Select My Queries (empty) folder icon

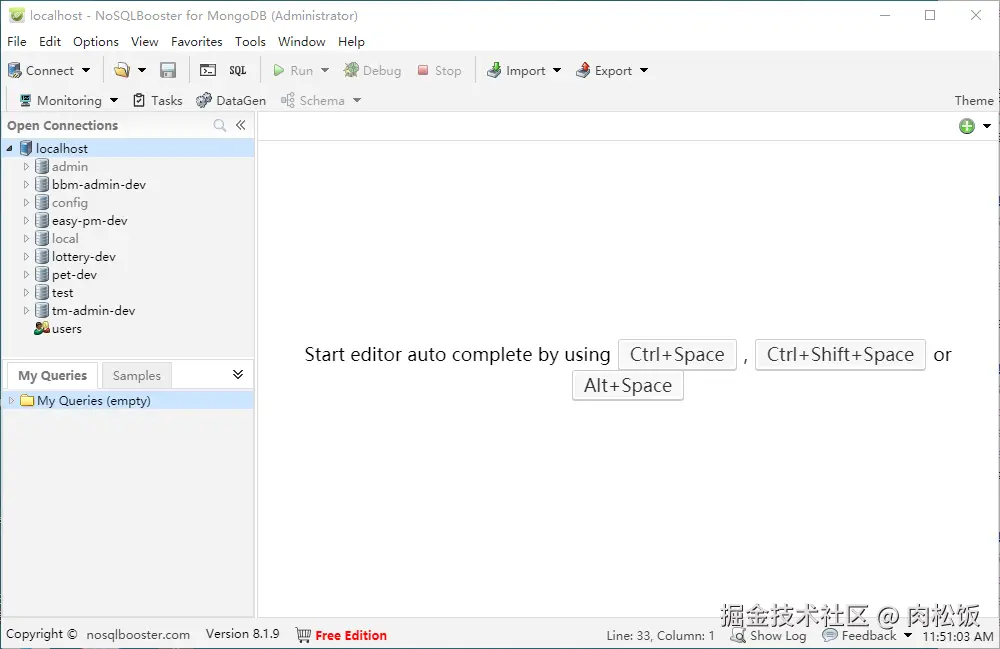point(27,400)
